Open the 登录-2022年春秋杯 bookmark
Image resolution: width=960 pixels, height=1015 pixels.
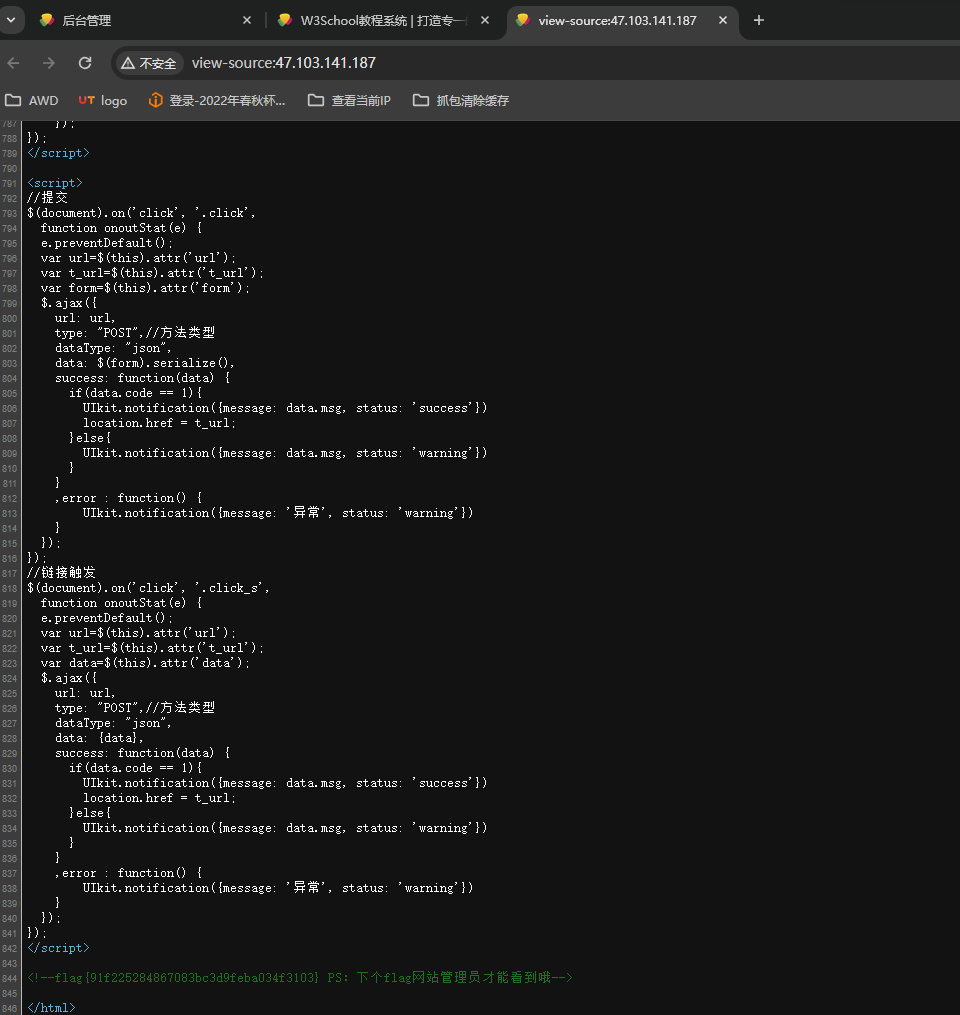(217, 100)
